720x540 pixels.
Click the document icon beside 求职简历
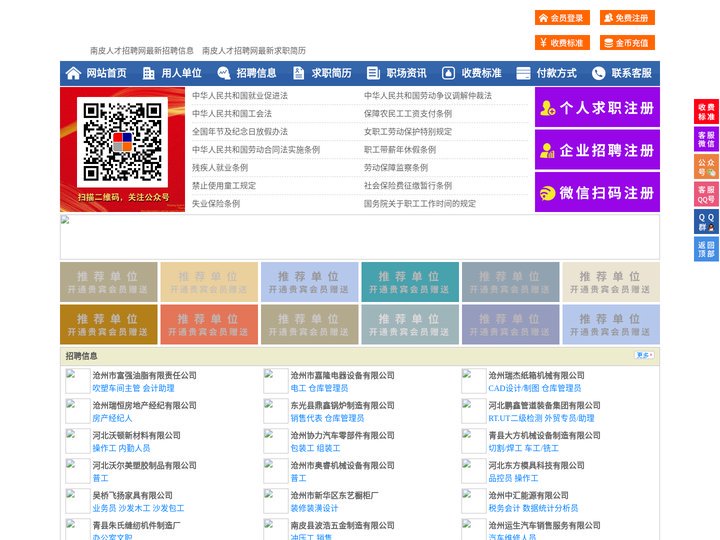pos(298,73)
